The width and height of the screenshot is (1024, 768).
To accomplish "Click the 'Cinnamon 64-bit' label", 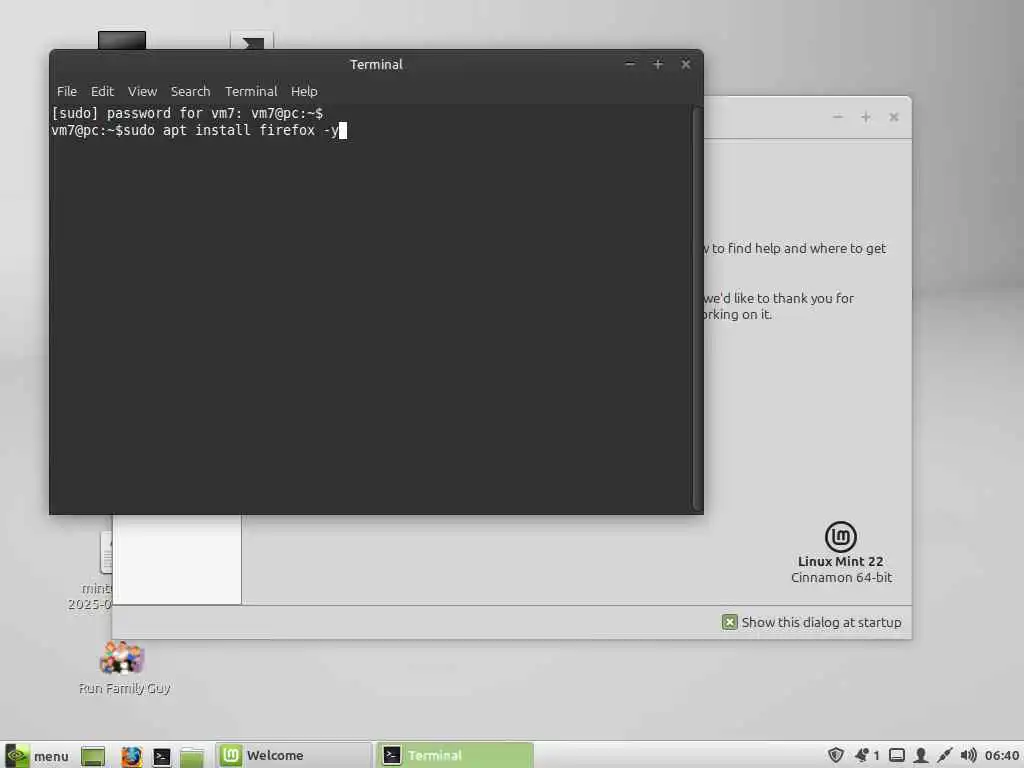I will (841, 578).
